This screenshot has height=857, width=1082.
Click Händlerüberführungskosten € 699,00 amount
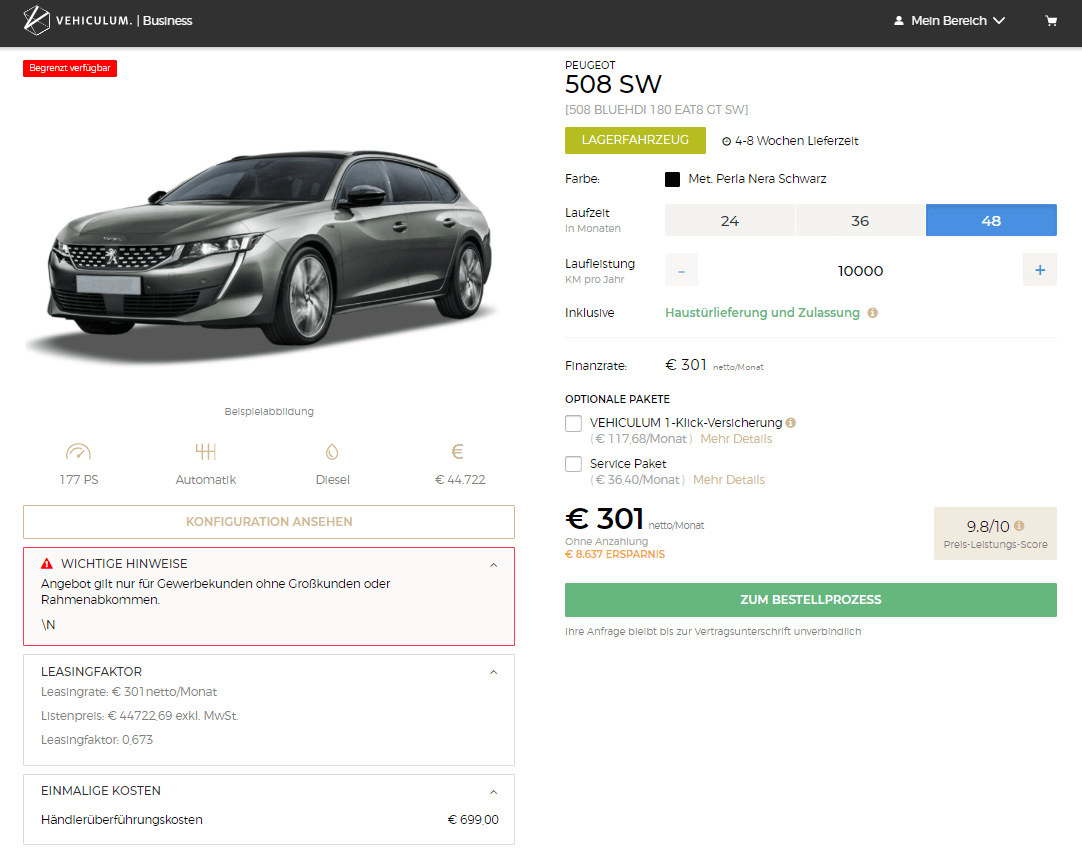(473, 820)
